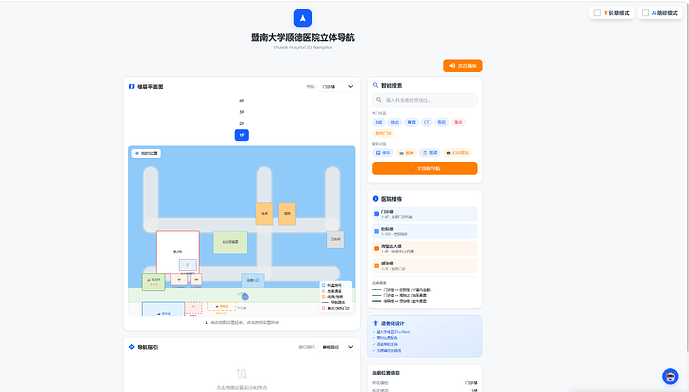
Task: Click the small purple-bordered room inside emergency area
Action: pos(188,265)
